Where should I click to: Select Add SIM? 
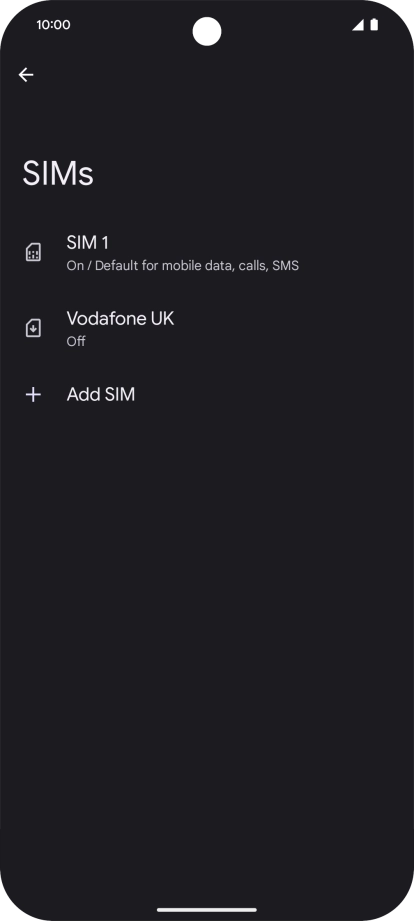point(207,395)
